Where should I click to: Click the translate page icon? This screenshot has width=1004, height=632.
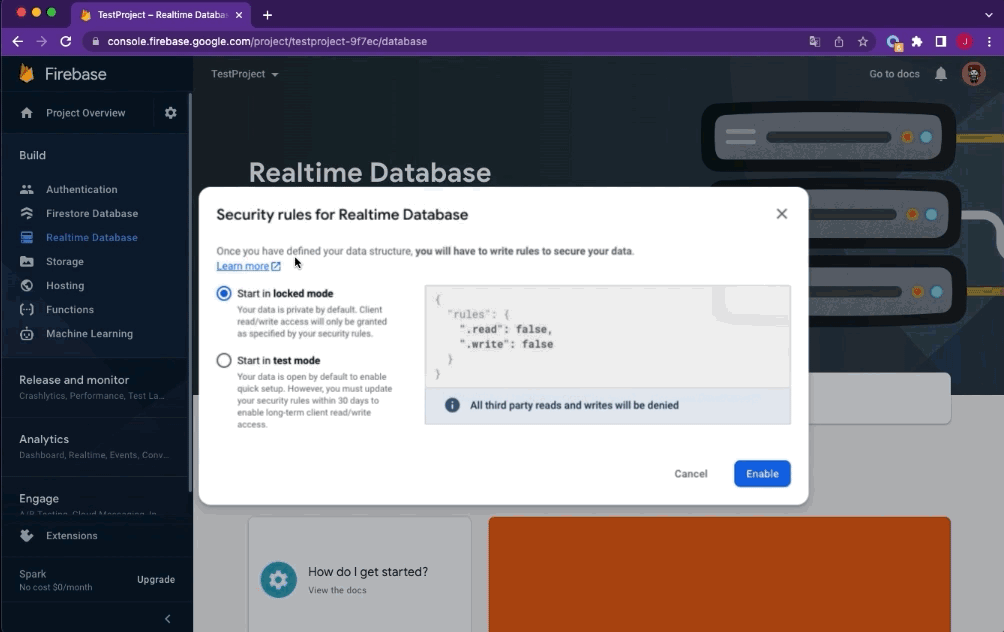[x=814, y=42]
